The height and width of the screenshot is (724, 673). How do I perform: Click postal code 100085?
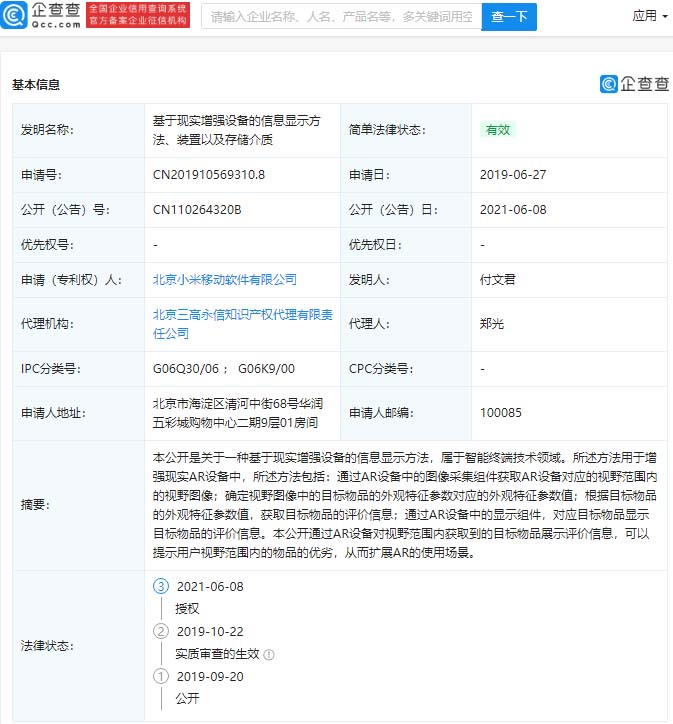[501, 413]
